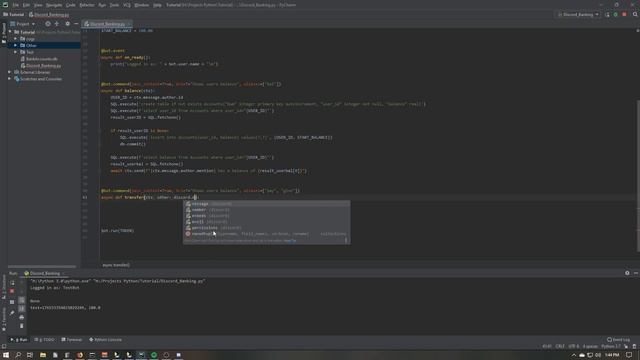The width and height of the screenshot is (640, 360).
Task: Toggle the scroll-to-end icon in Run panel
Action: 22,309
